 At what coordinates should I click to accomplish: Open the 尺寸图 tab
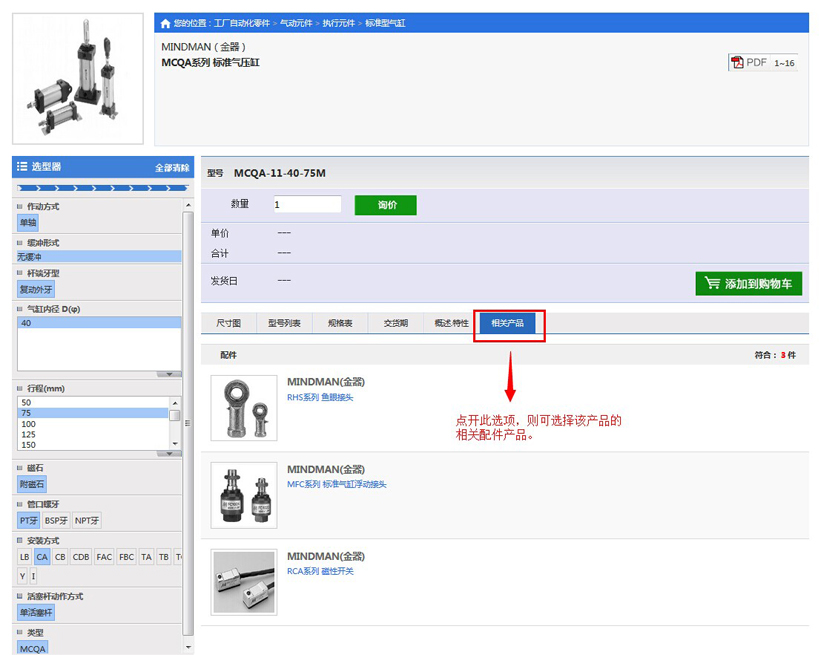point(229,323)
